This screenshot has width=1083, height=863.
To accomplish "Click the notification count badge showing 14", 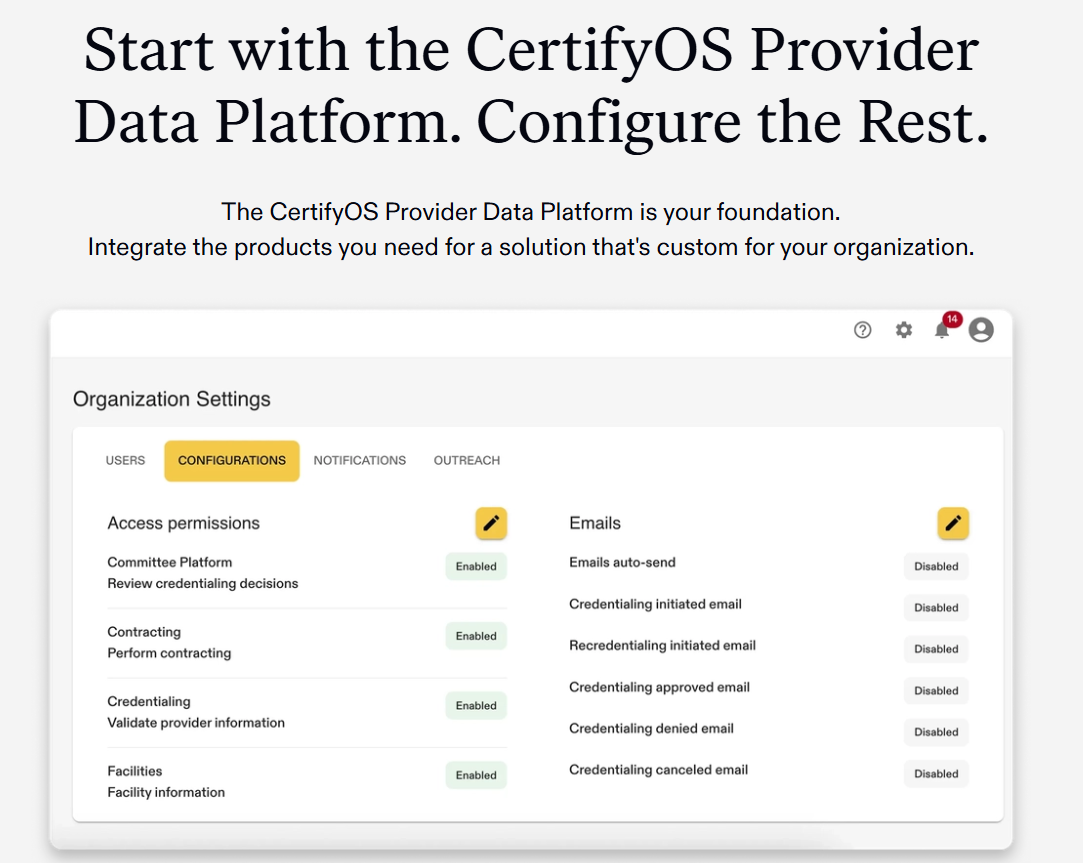I will coord(951,319).
